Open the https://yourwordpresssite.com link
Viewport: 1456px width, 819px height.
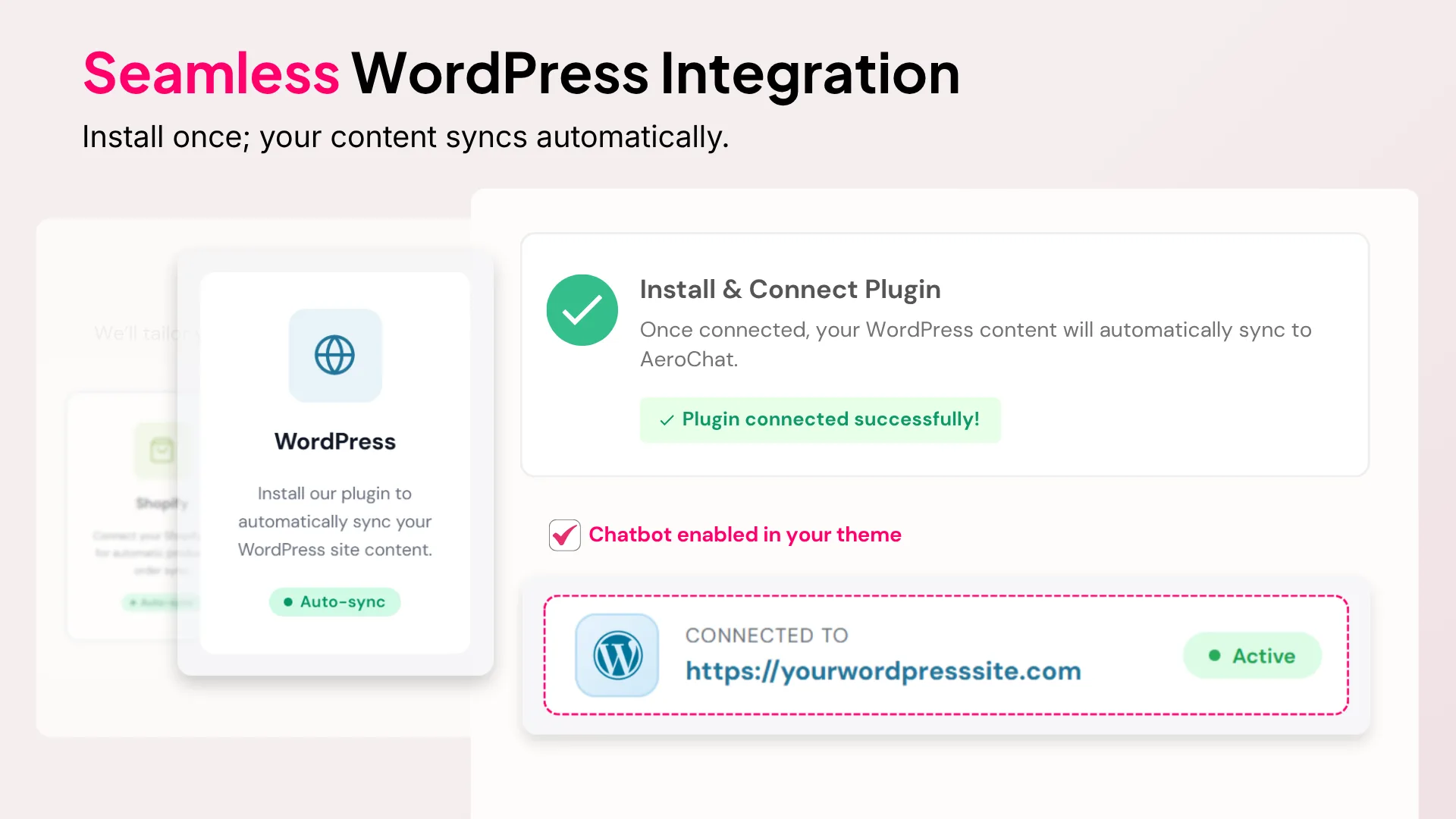click(x=883, y=671)
